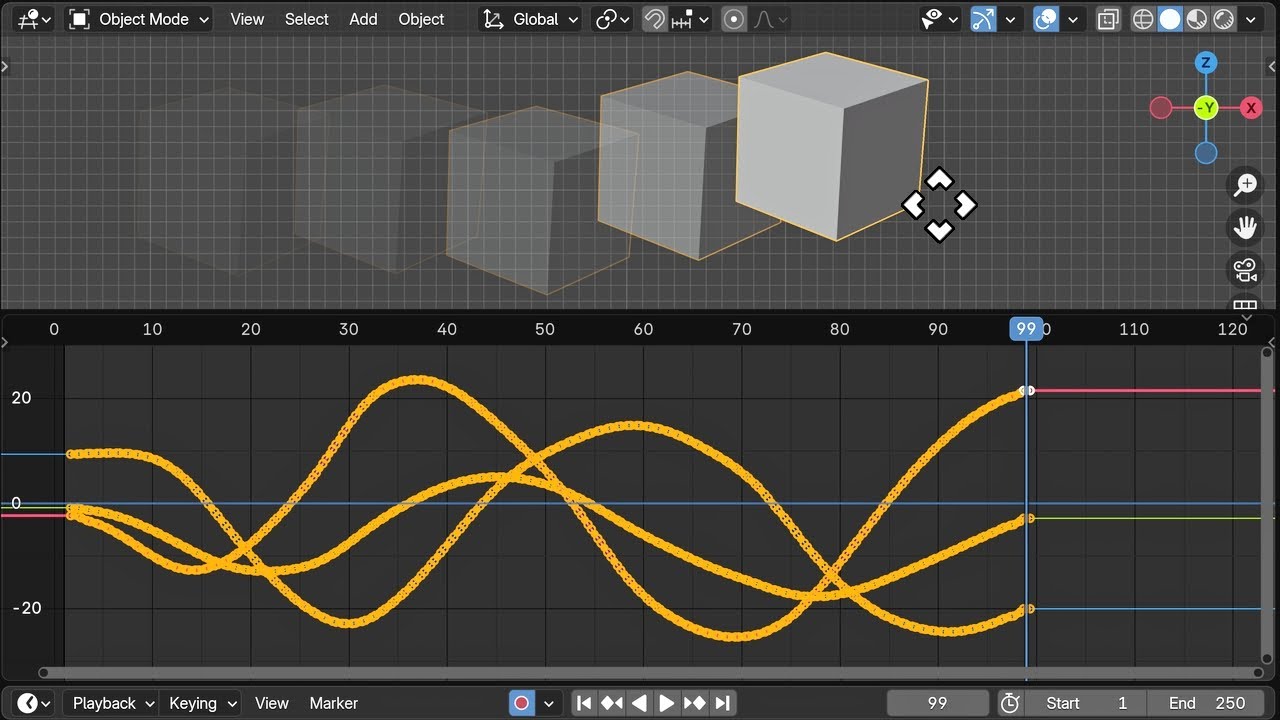Viewport: 1280px width, 720px height.
Task: Open the snapping options dropdown
Action: (691, 19)
